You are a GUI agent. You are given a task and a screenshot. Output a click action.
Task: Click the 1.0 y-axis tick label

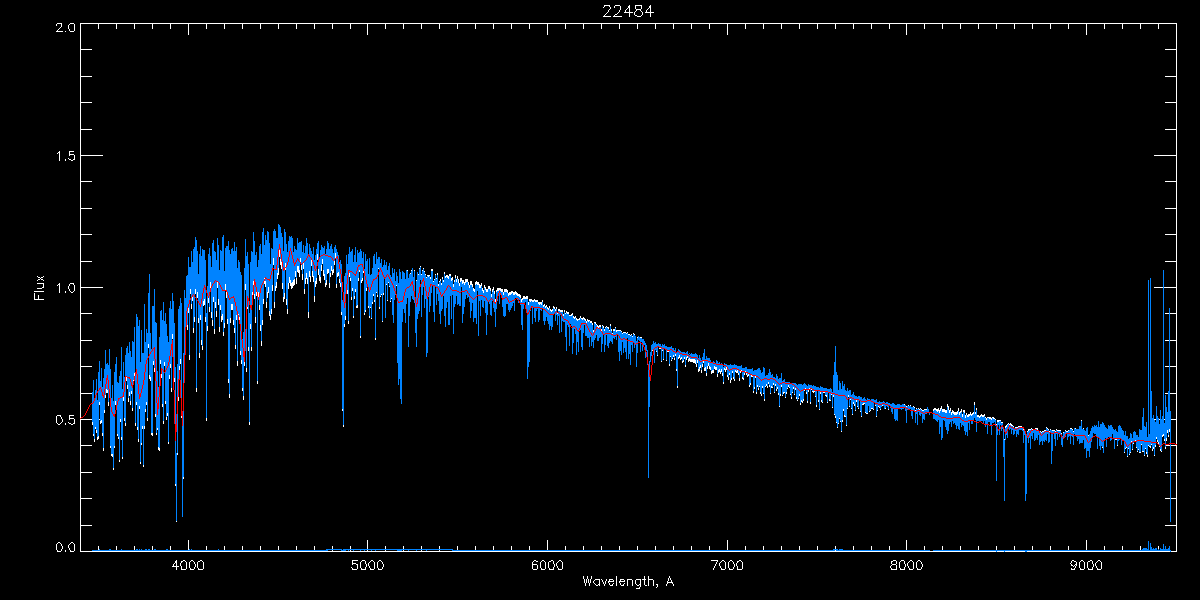[66, 288]
